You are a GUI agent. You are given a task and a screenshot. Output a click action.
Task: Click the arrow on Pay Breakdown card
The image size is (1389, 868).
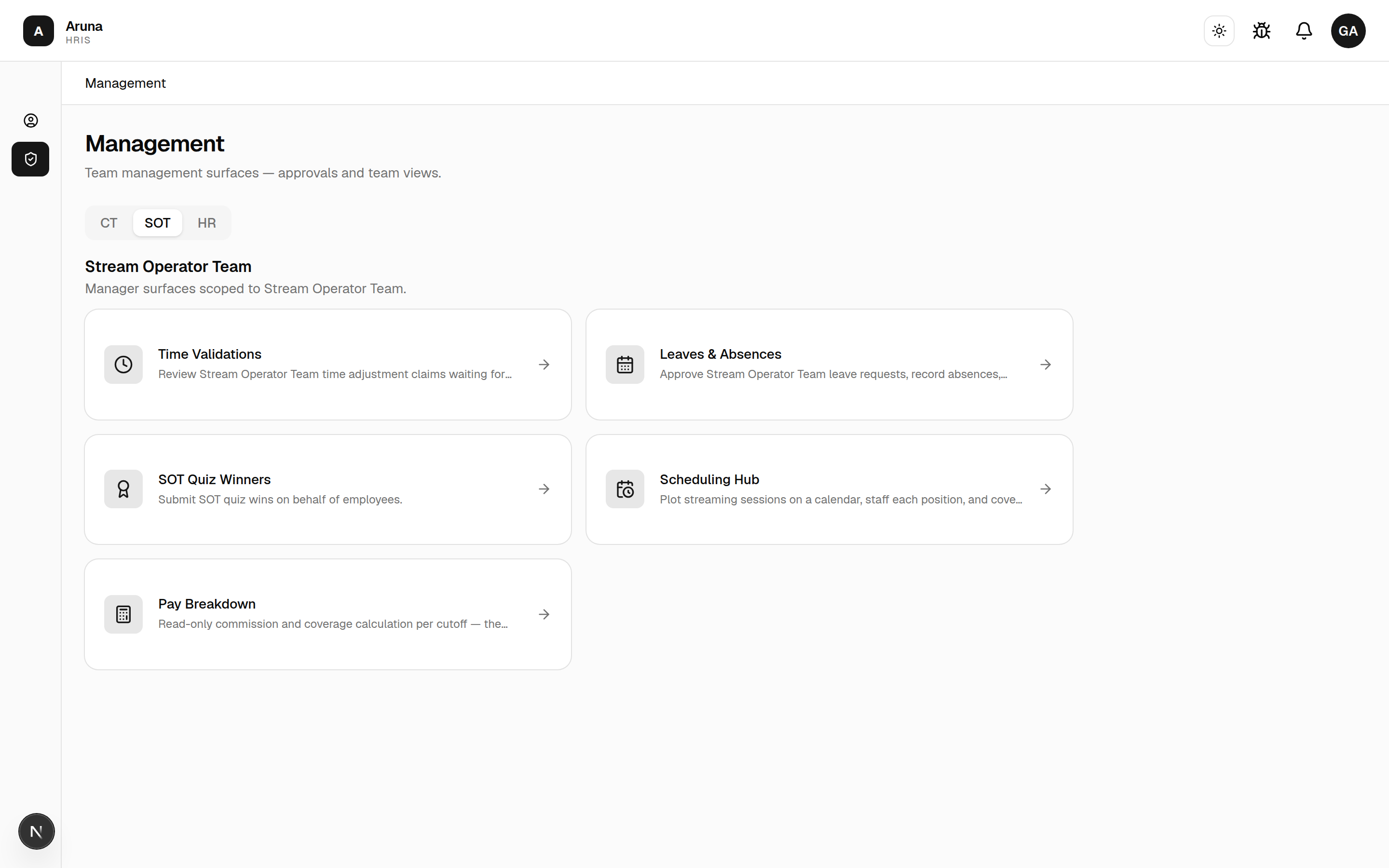pos(544,614)
